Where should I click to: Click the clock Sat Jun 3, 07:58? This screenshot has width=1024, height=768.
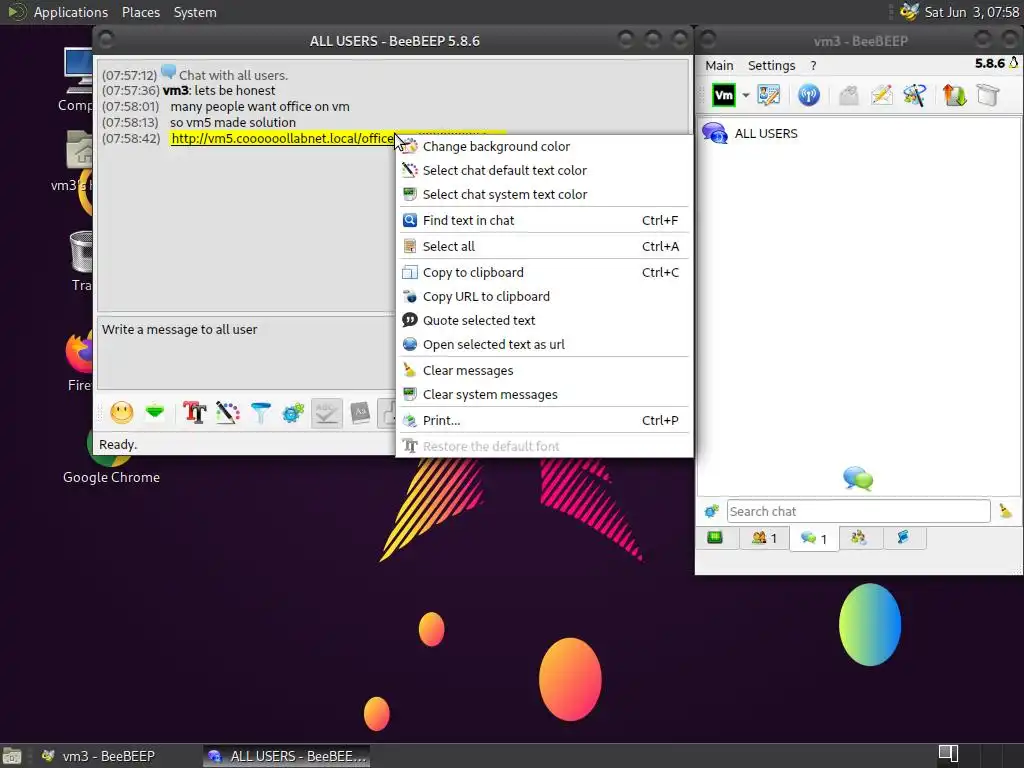click(971, 12)
